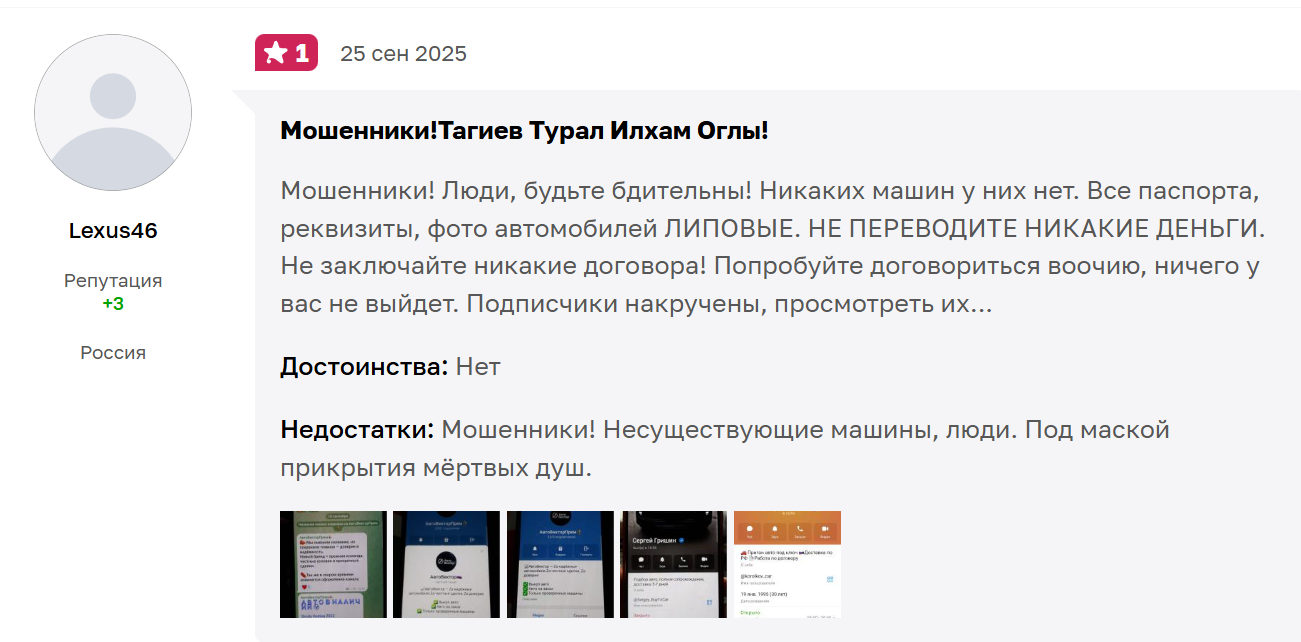This screenshot has width=1301, height=642.
Task: Open review title Мошенники!Тагиев Турал Илхам Оглы!
Action: click(x=524, y=131)
